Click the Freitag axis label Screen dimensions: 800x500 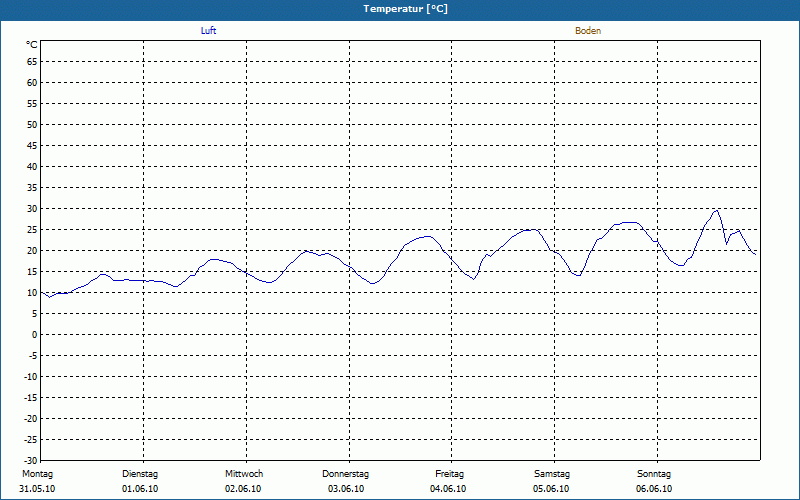click(449, 474)
